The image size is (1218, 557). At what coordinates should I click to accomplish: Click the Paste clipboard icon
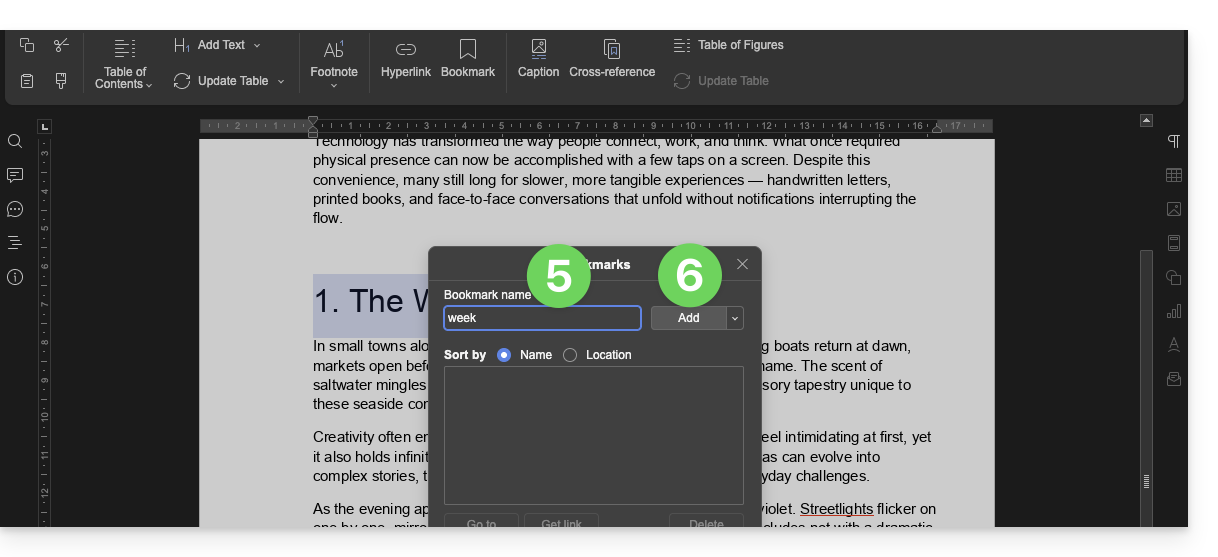tap(27, 81)
